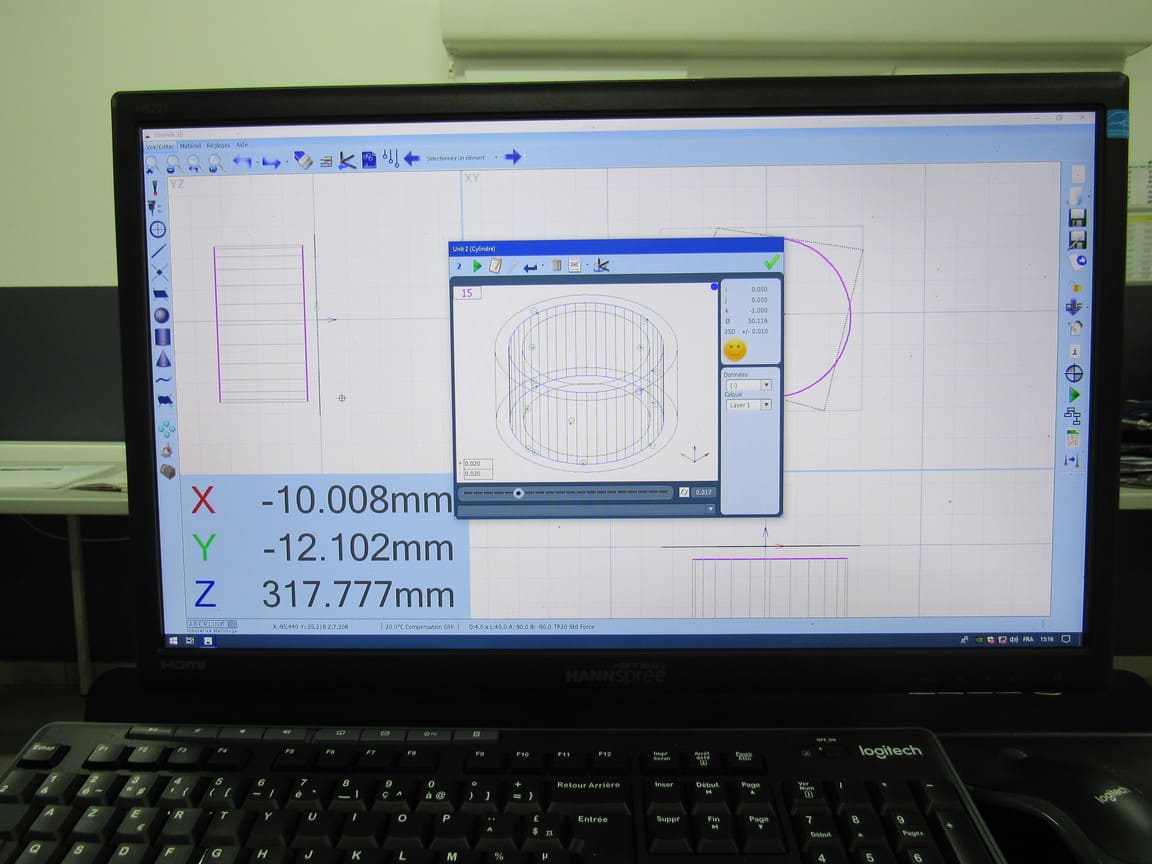The width and height of the screenshot is (1152, 864).
Task: Click the save floppy disk icon
Action: point(1077,217)
